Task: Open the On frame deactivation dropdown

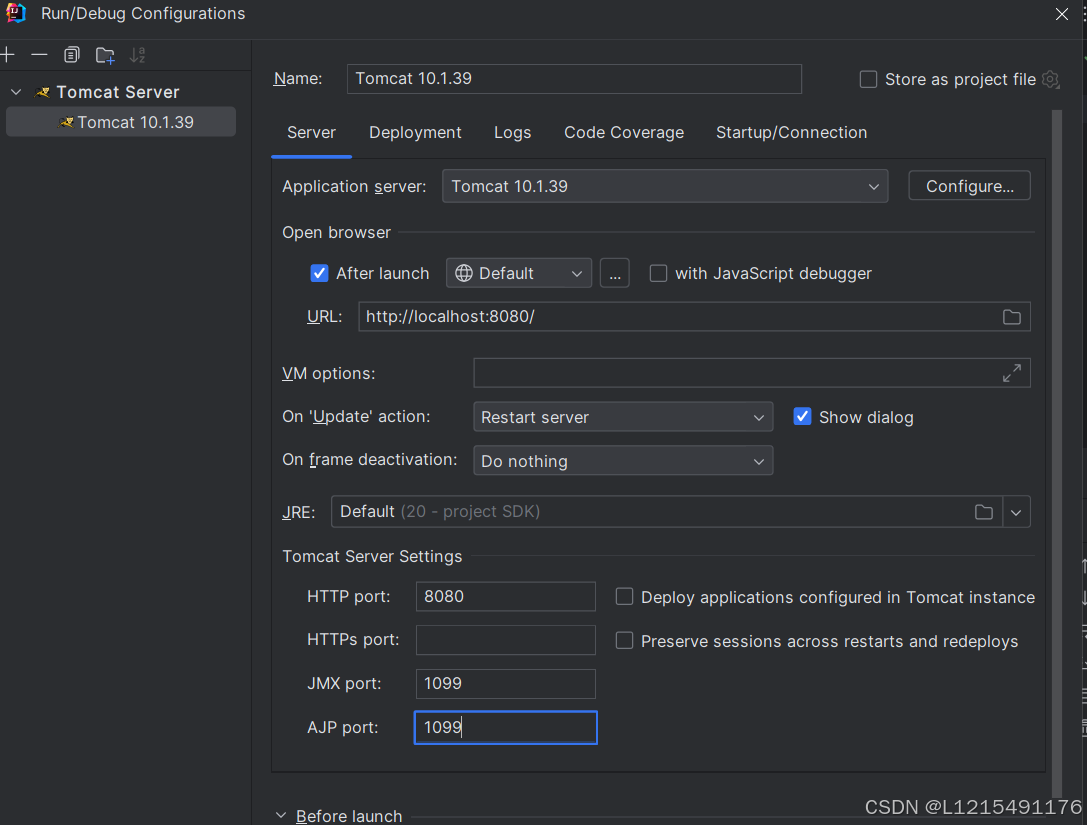Action: pos(623,461)
